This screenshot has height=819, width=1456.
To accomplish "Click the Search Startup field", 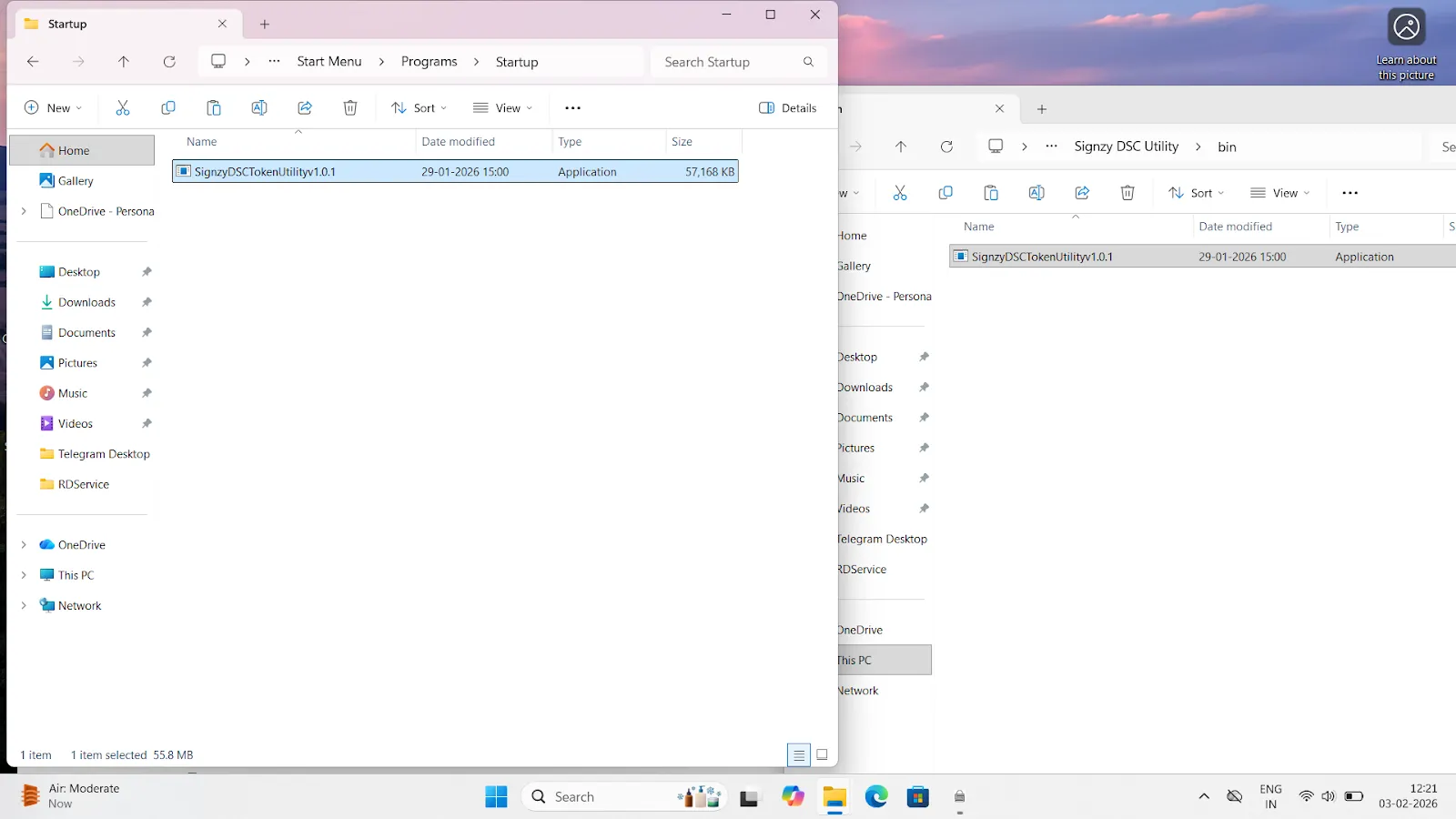I will pyautogui.click(x=739, y=62).
